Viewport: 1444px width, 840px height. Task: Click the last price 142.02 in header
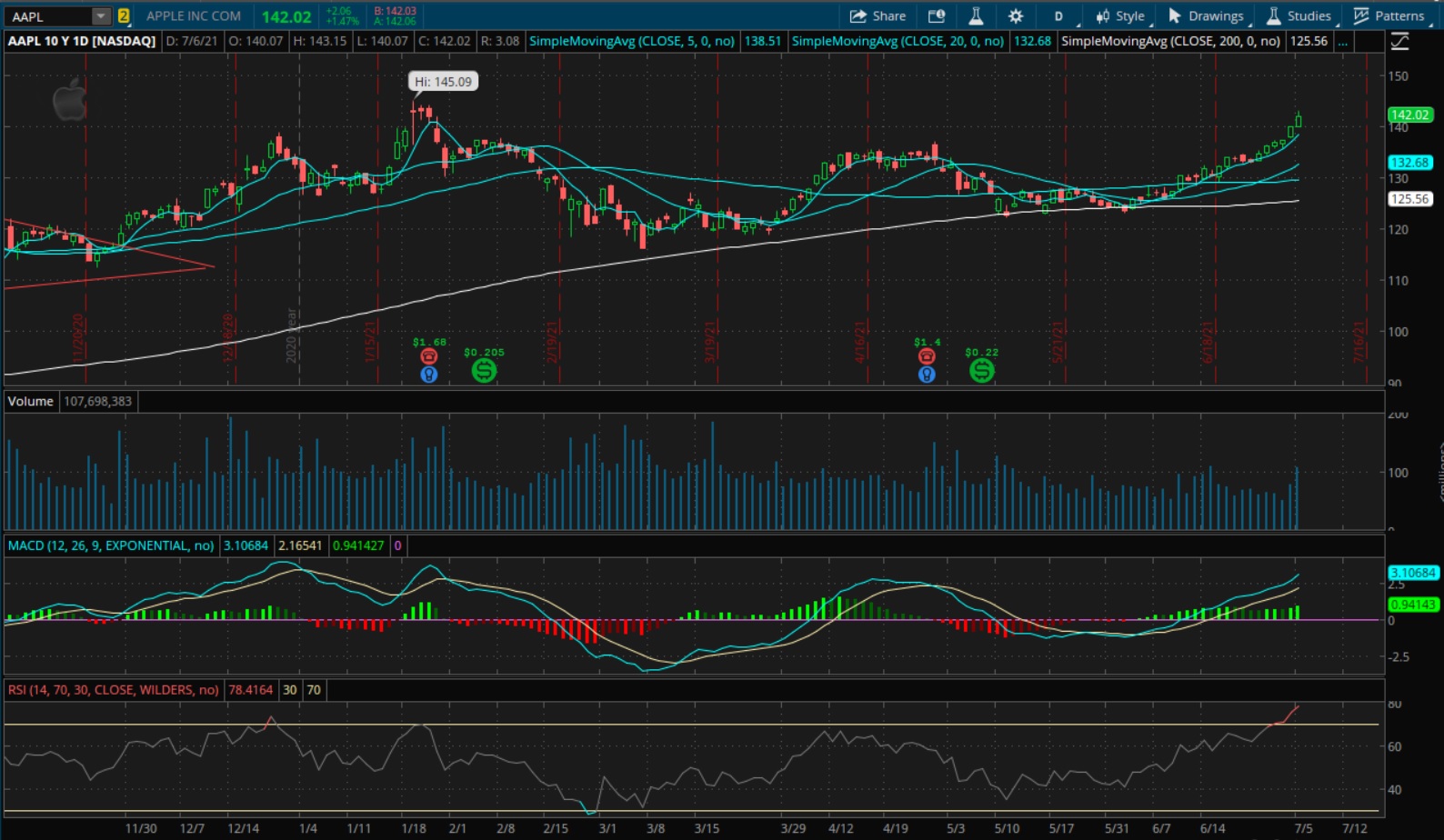pos(286,16)
